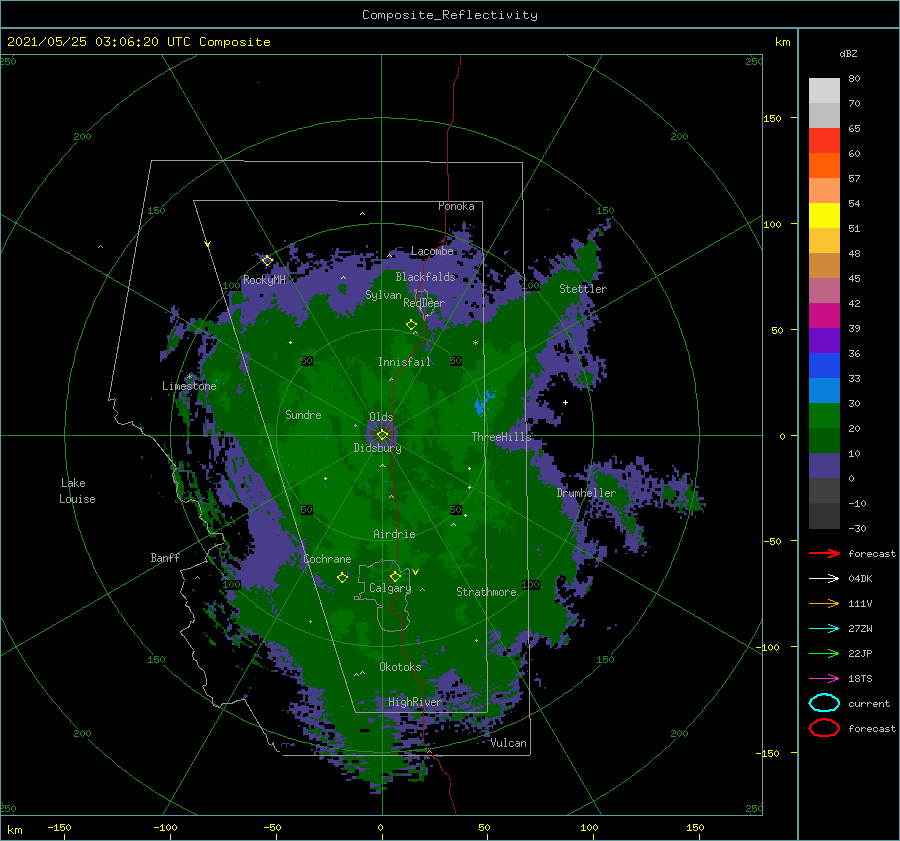Click the Olds town label
The image size is (900, 841).
381,417
